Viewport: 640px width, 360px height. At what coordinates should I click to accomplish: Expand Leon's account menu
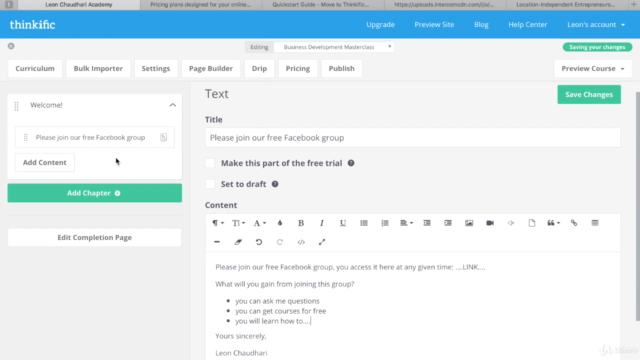[x=596, y=24]
